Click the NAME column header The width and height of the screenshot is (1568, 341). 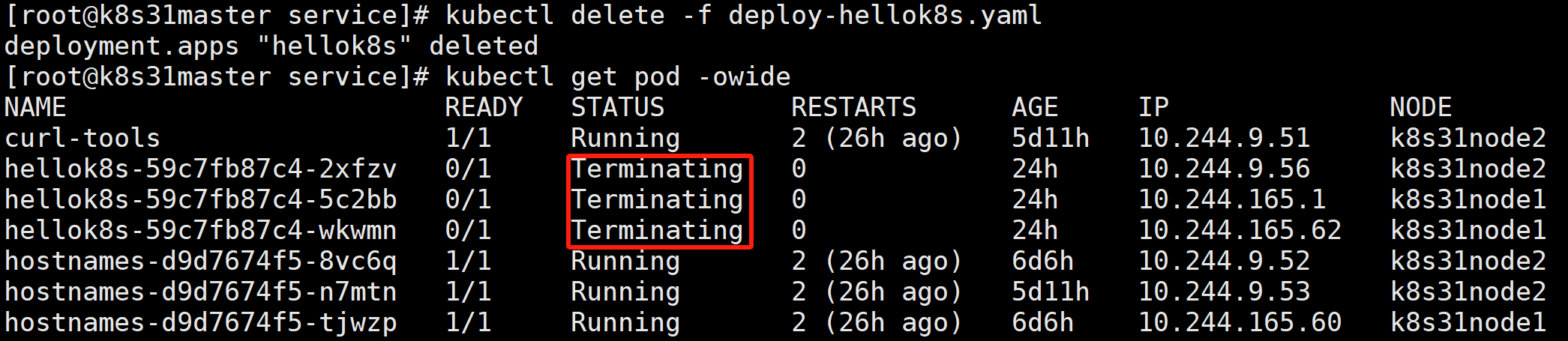pos(35,107)
